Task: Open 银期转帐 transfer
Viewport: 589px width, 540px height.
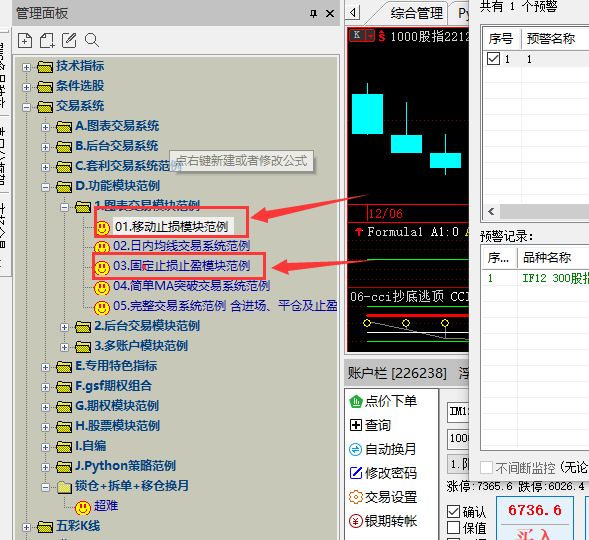Action: click(x=383, y=521)
